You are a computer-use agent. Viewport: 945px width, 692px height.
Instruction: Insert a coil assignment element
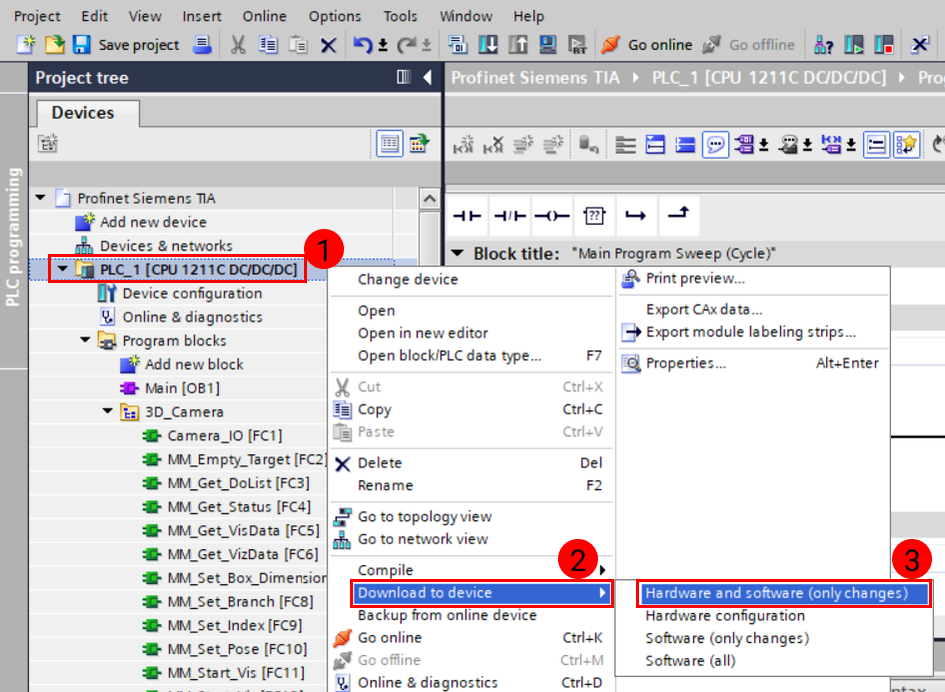click(552, 215)
